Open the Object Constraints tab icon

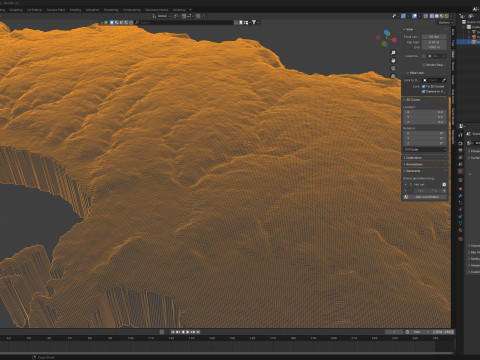click(460, 217)
